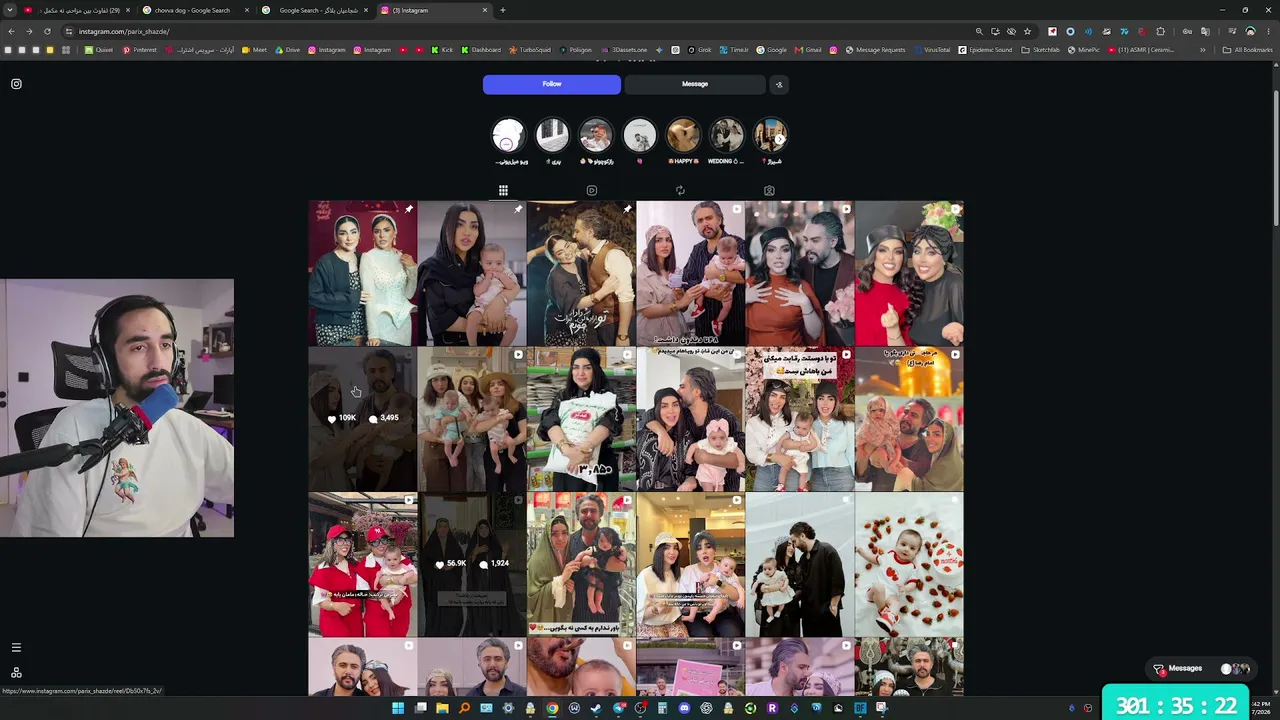Open the TurboSquid bookmark

(530, 50)
